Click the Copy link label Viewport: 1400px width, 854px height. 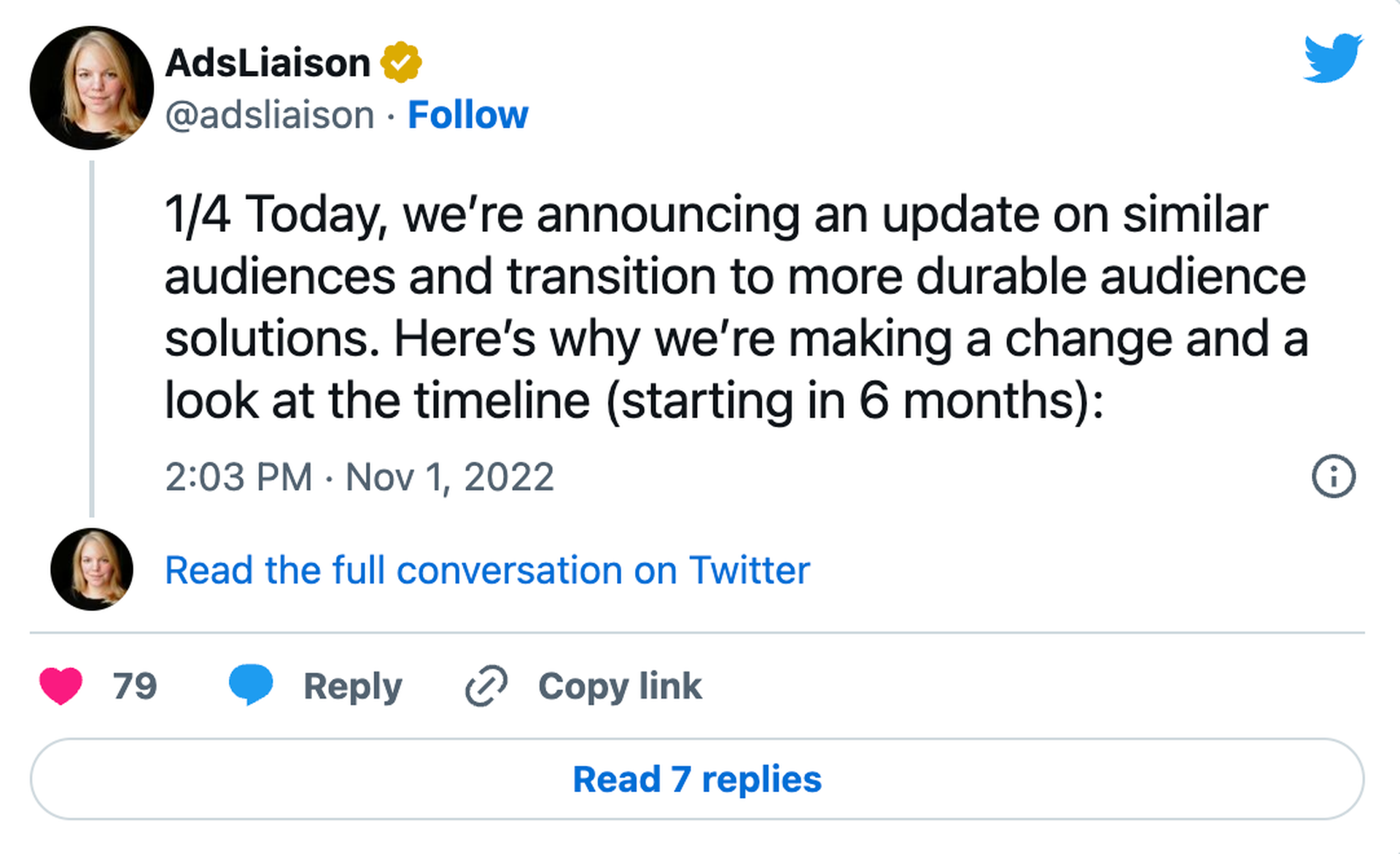tap(620, 686)
